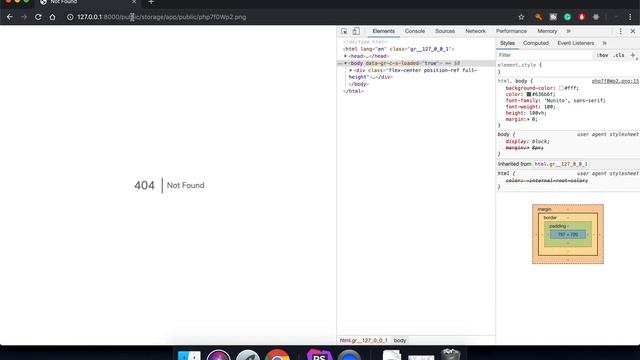The width and height of the screenshot is (640, 360).
Task: Select the Event Listeners sub-tab
Action: click(x=576, y=43)
